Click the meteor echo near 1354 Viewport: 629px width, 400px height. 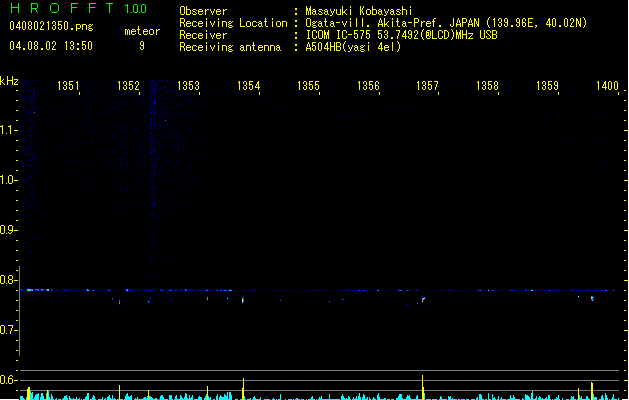(x=243, y=300)
